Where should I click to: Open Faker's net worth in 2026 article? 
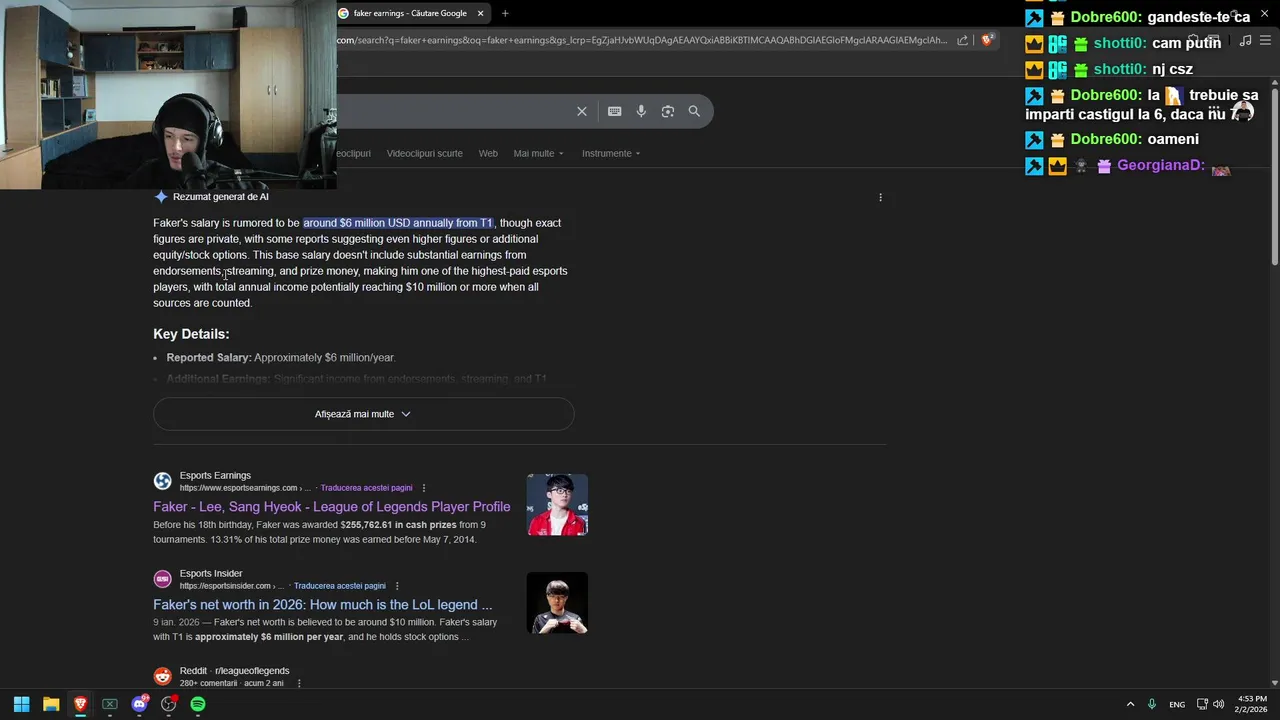click(x=322, y=605)
